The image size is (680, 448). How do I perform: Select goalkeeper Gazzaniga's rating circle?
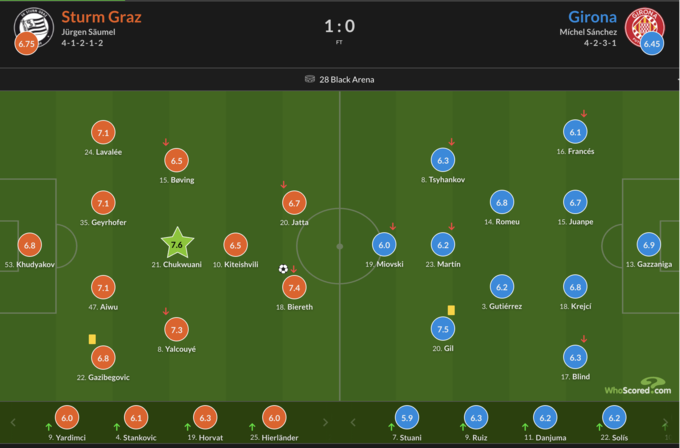[x=649, y=244]
